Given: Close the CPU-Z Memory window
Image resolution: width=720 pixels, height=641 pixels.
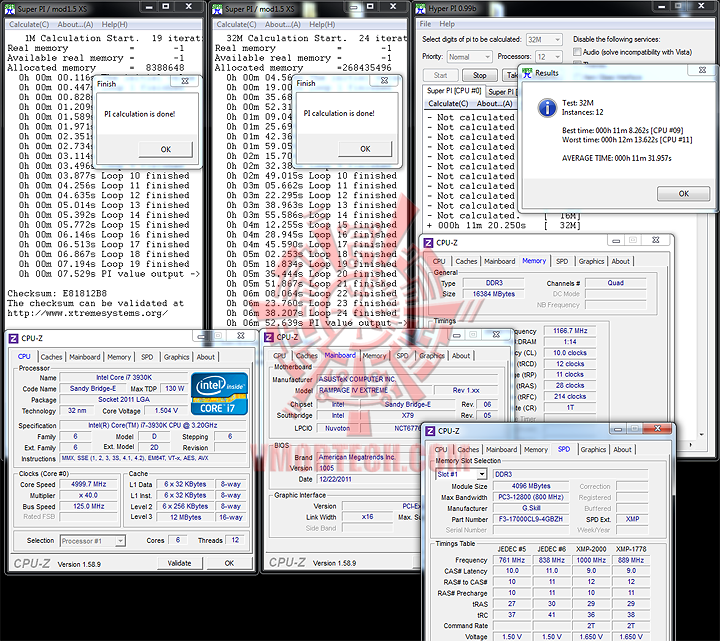Looking at the screenshot, I should pyautogui.click(x=656, y=240).
